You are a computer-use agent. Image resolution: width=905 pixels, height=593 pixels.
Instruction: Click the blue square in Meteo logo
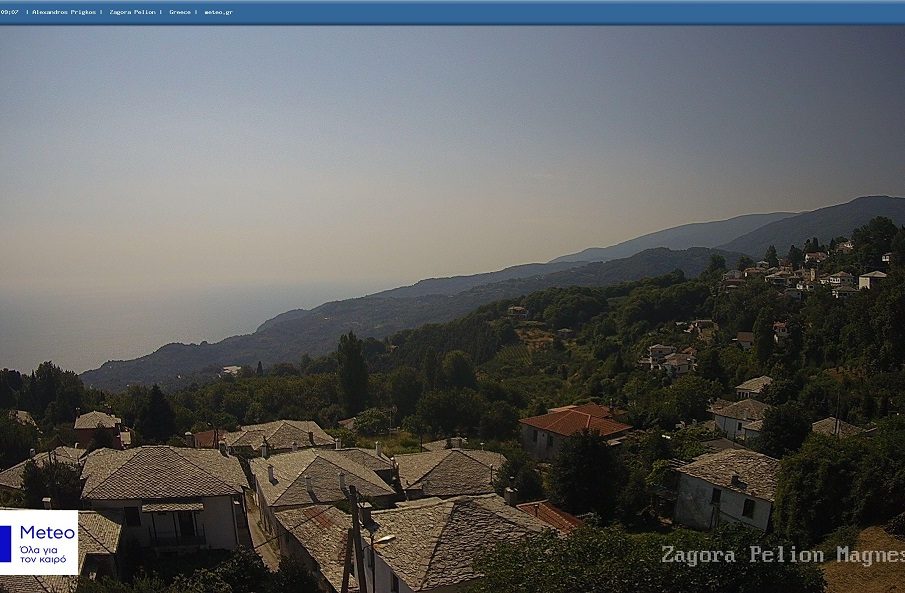[x=6, y=543]
